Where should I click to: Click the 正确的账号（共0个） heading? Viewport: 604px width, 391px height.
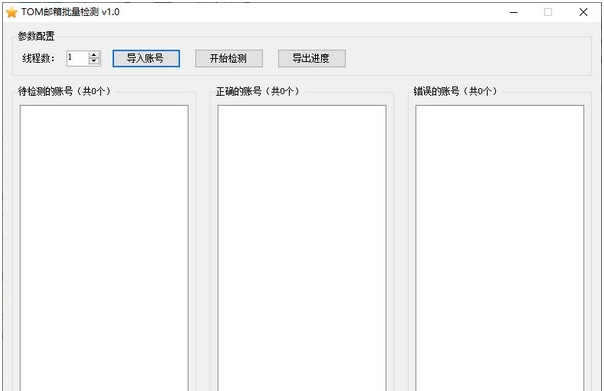point(257,91)
